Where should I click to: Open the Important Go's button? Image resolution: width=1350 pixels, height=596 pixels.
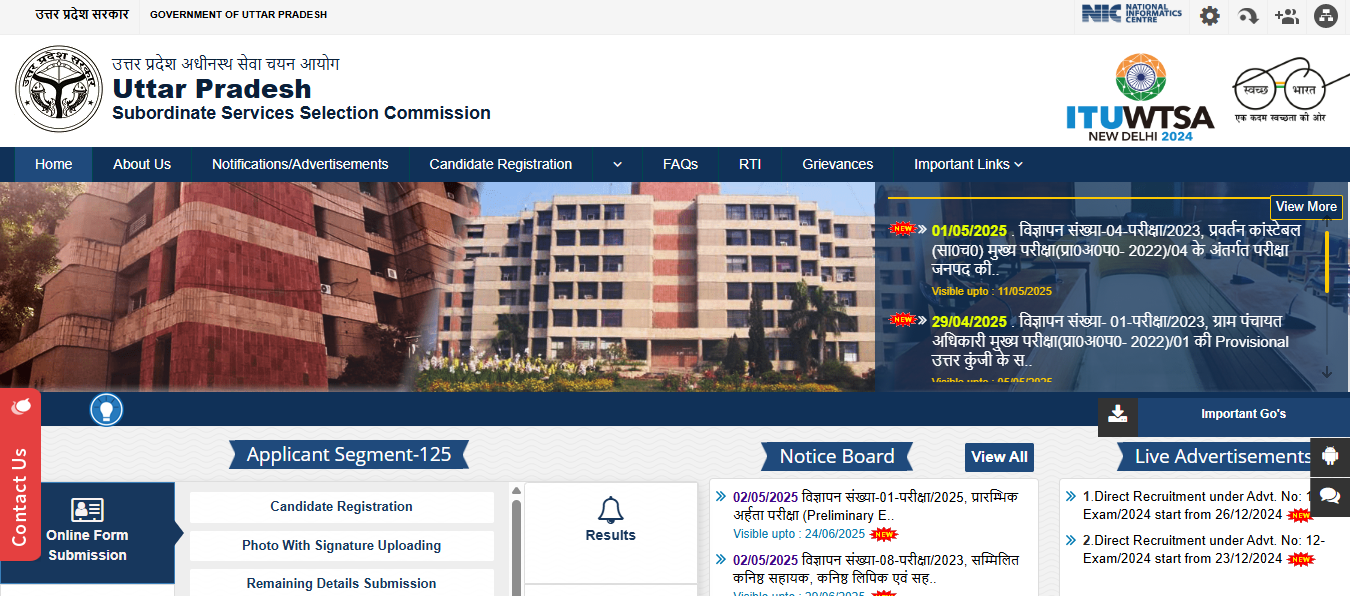[1243, 414]
